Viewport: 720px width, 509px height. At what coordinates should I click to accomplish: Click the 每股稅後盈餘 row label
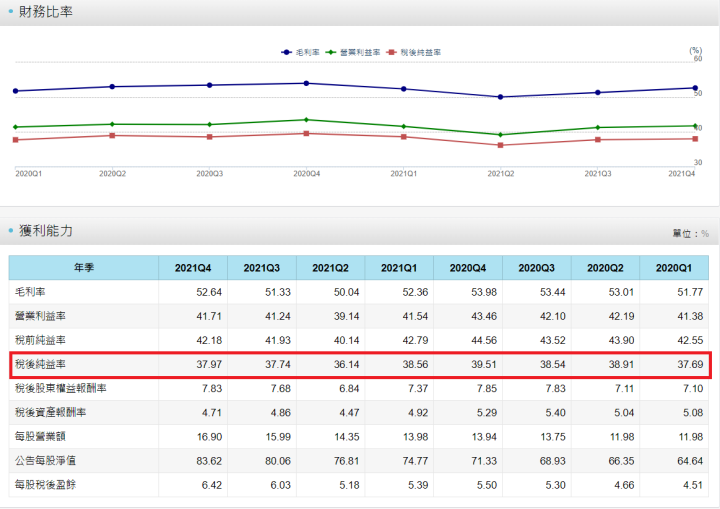coord(46,485)
